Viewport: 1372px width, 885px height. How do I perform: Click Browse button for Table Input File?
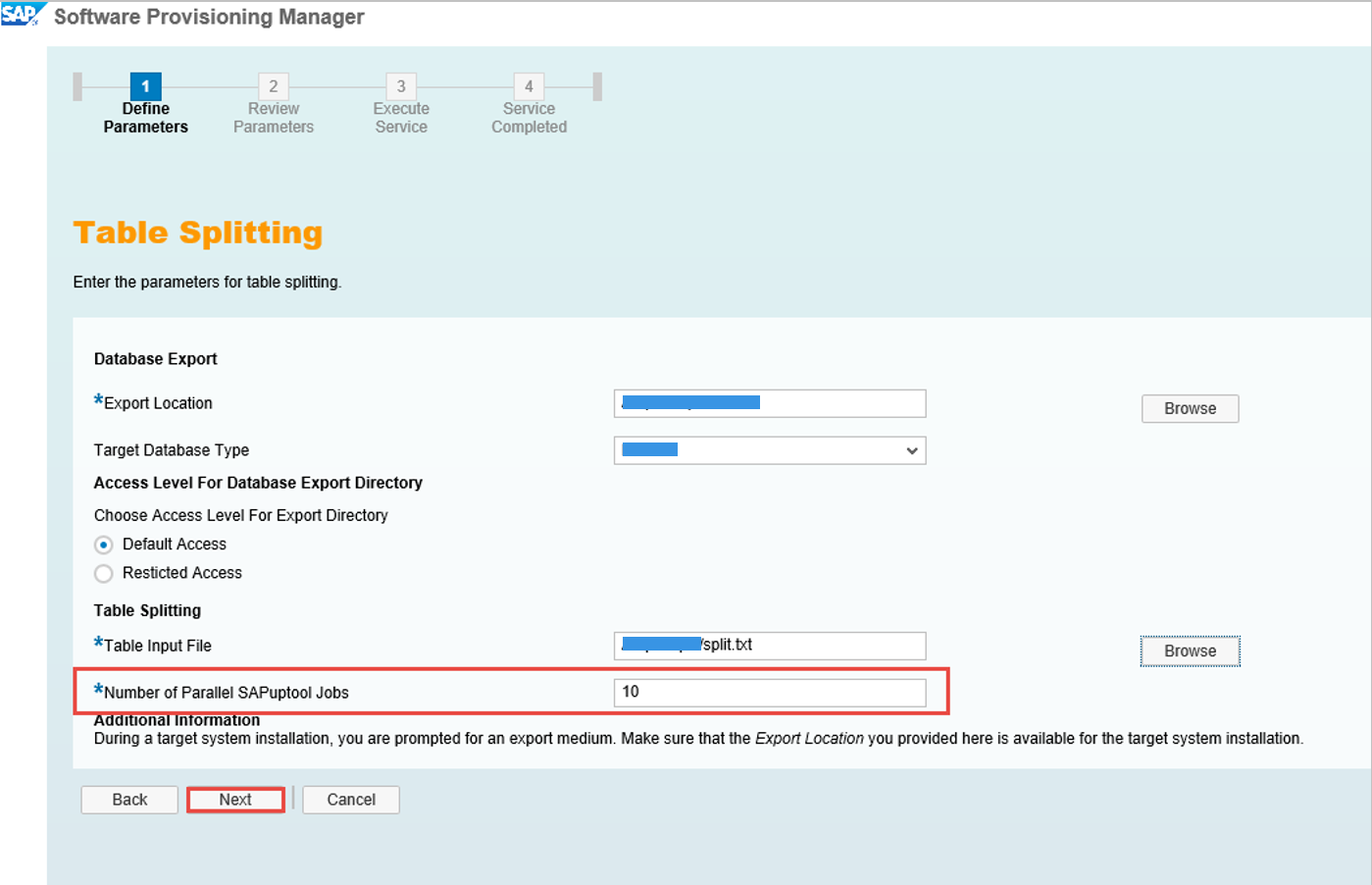click(x=1190, y=651)
